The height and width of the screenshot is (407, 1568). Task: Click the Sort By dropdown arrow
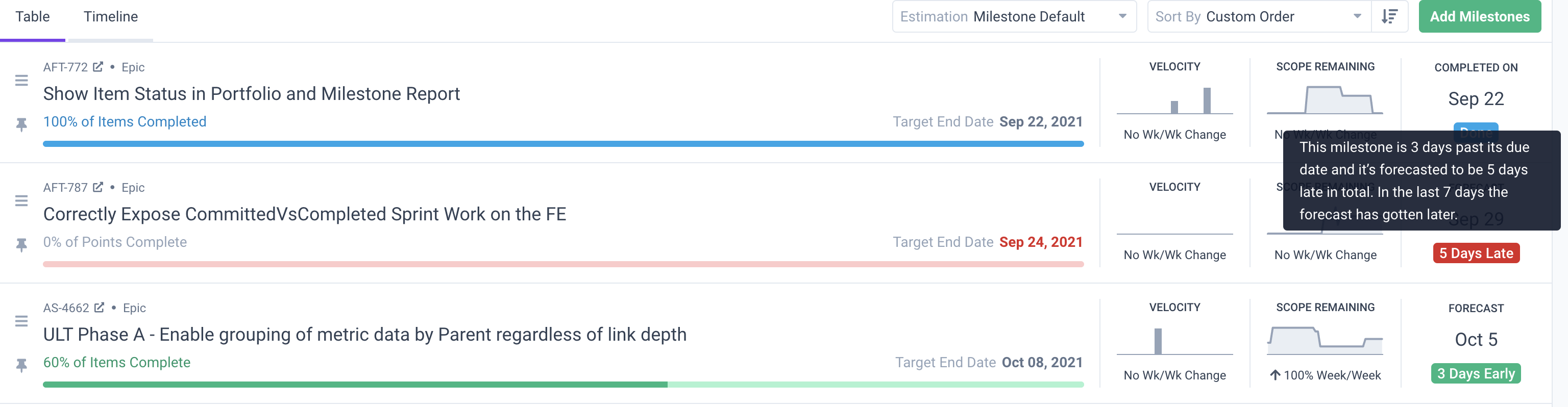pyautogui.click(x=1357, y=16)
